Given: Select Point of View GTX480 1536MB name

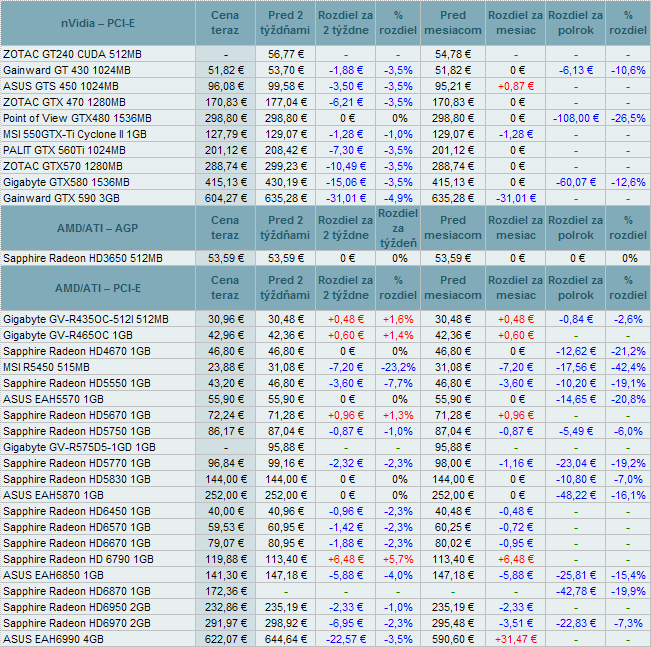Looking at the screenshot, I should coord(77,118).
